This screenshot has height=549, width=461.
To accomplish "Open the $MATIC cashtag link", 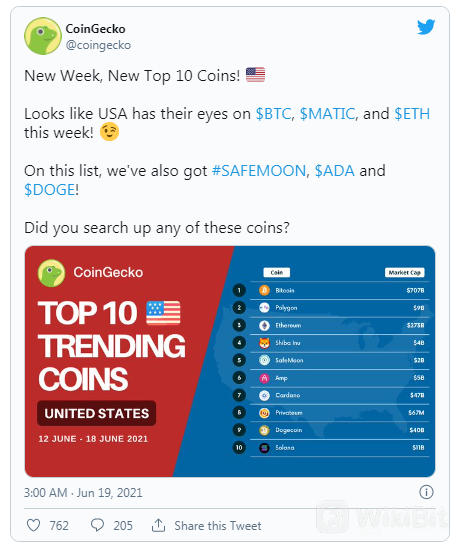I will pyautogui.click(x=327, y=114).
